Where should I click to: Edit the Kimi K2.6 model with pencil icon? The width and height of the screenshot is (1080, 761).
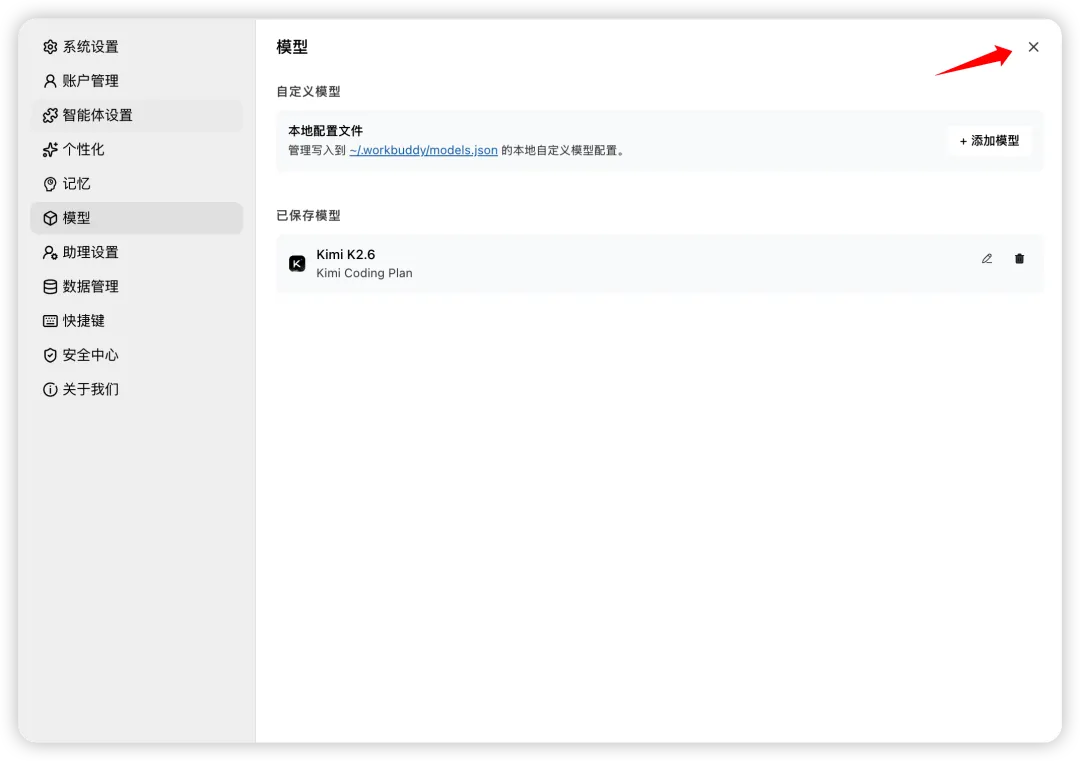(987, 259)
